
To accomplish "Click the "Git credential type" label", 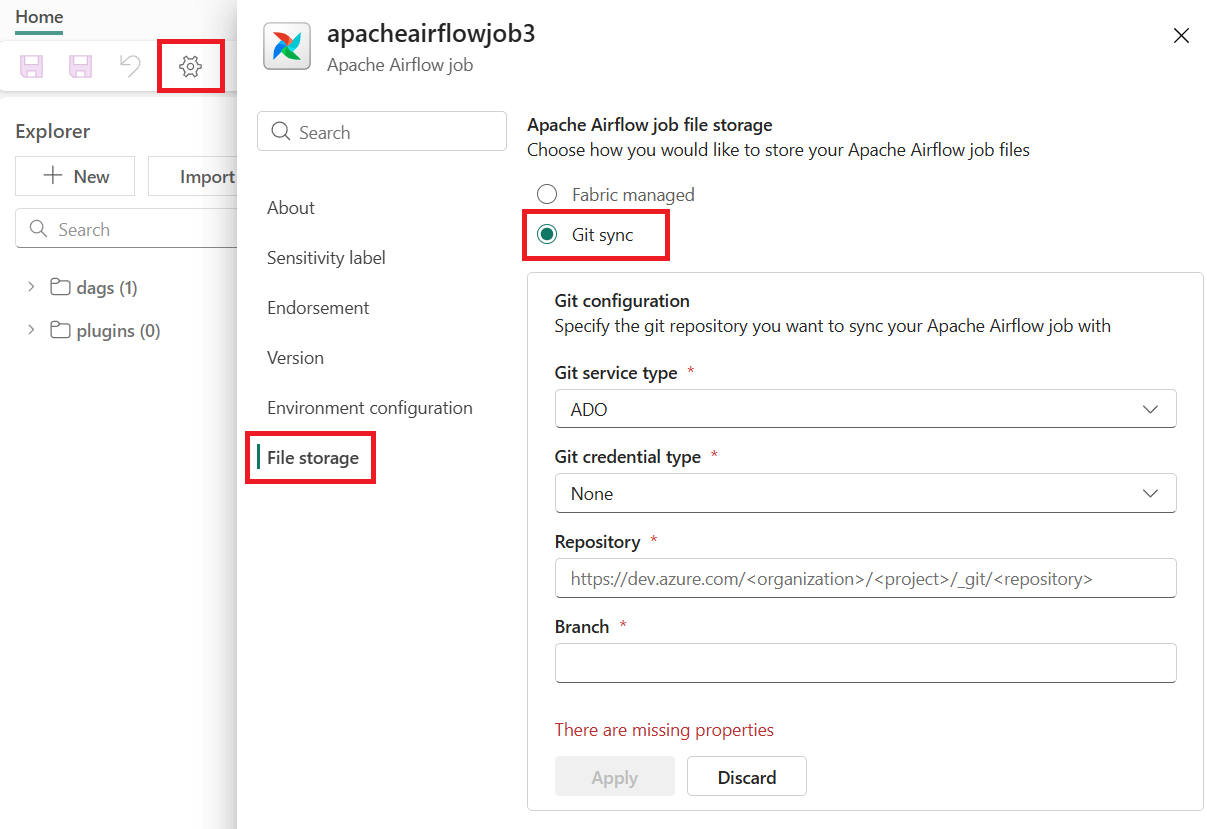I will tap(628, 457).
